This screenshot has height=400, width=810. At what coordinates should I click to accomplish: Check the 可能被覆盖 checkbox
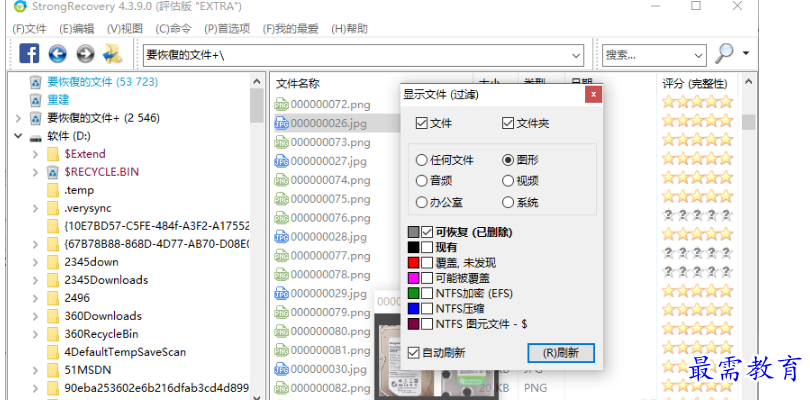pos(427,278)
